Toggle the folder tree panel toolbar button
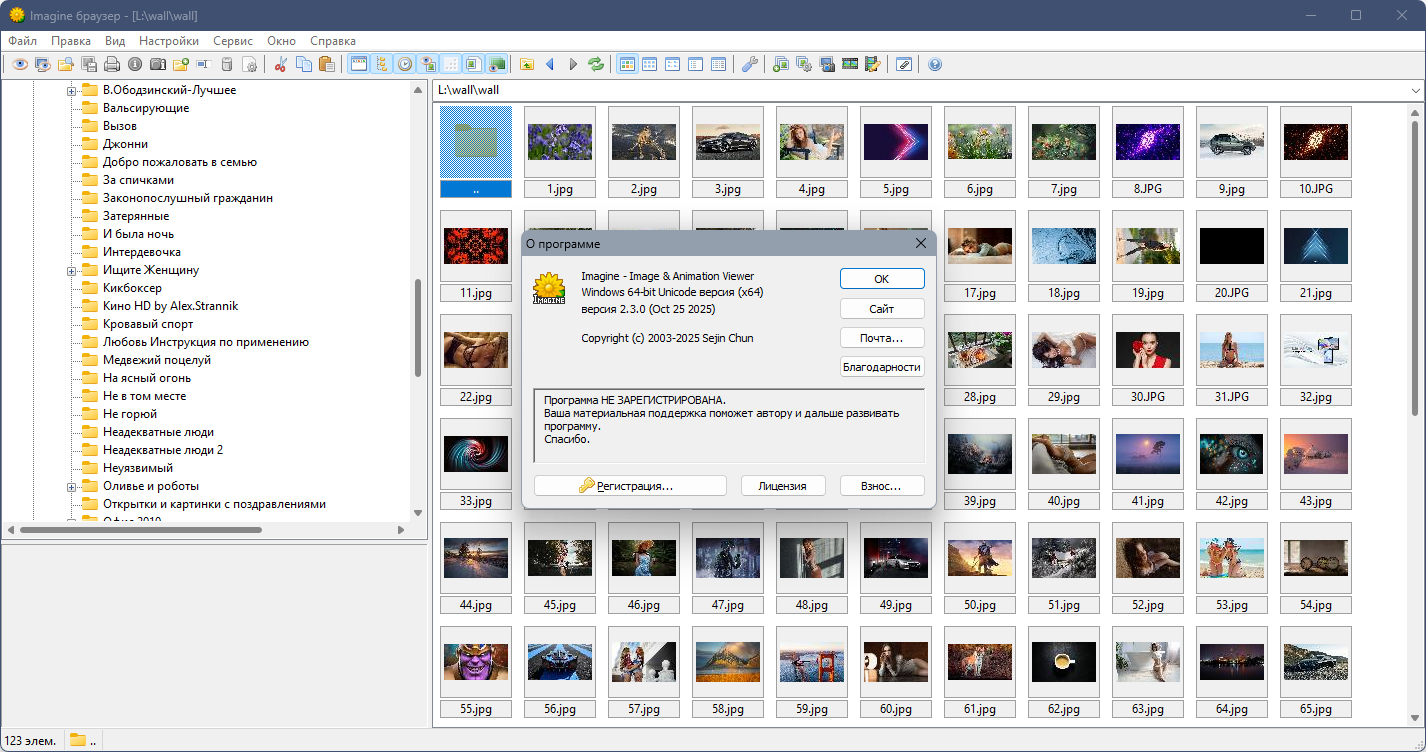The width and height of the screenshot is (1426, 752). pos(382,64)
